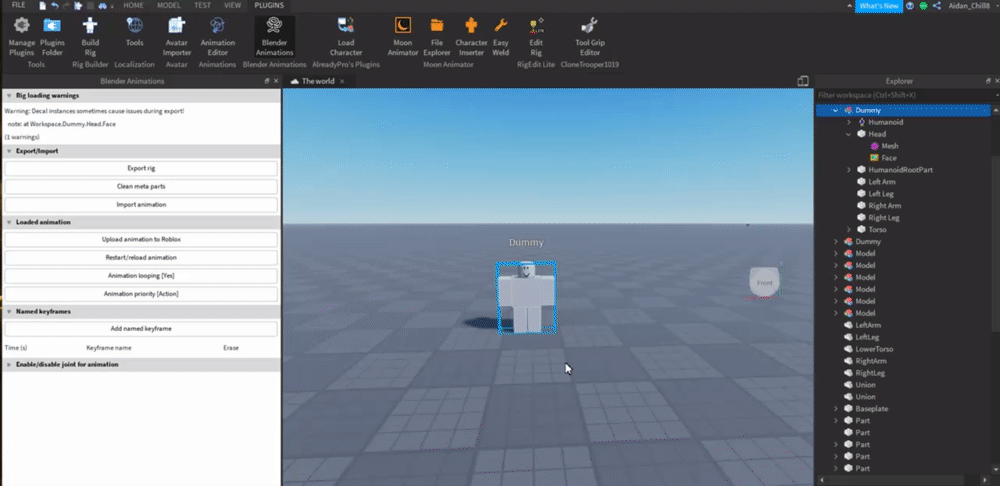1000x486 pixels.
Task: Click the green icon beside the share icon
Action: (x=923, y=6)
